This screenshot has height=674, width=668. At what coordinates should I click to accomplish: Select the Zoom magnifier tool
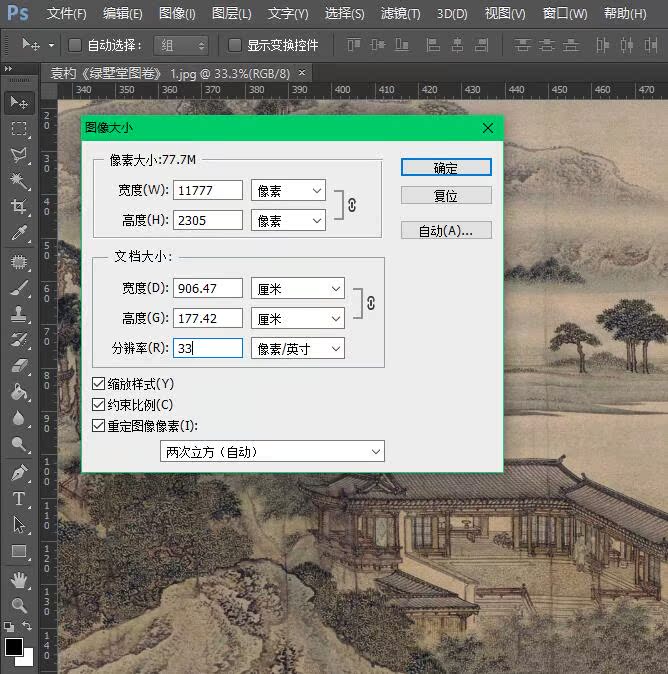(19, 605)
